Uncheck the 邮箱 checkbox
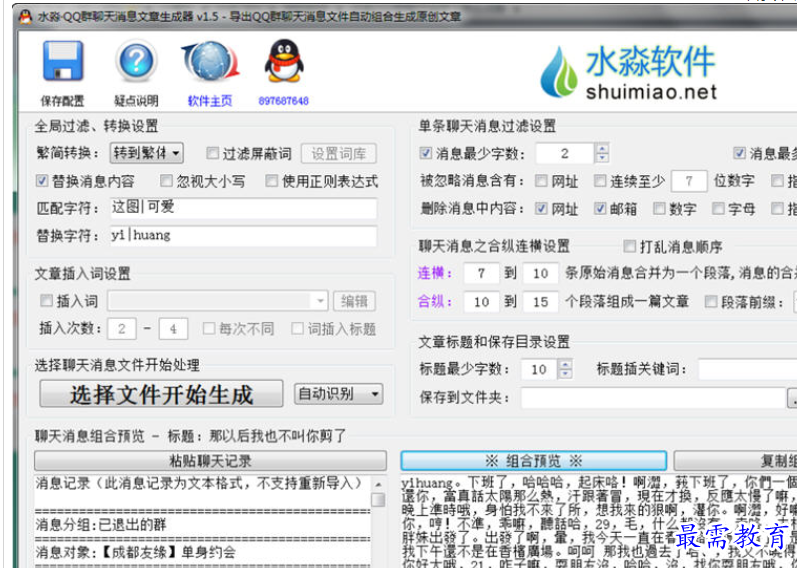Viewport: 797px width, 568px height. tap(600, 208)
